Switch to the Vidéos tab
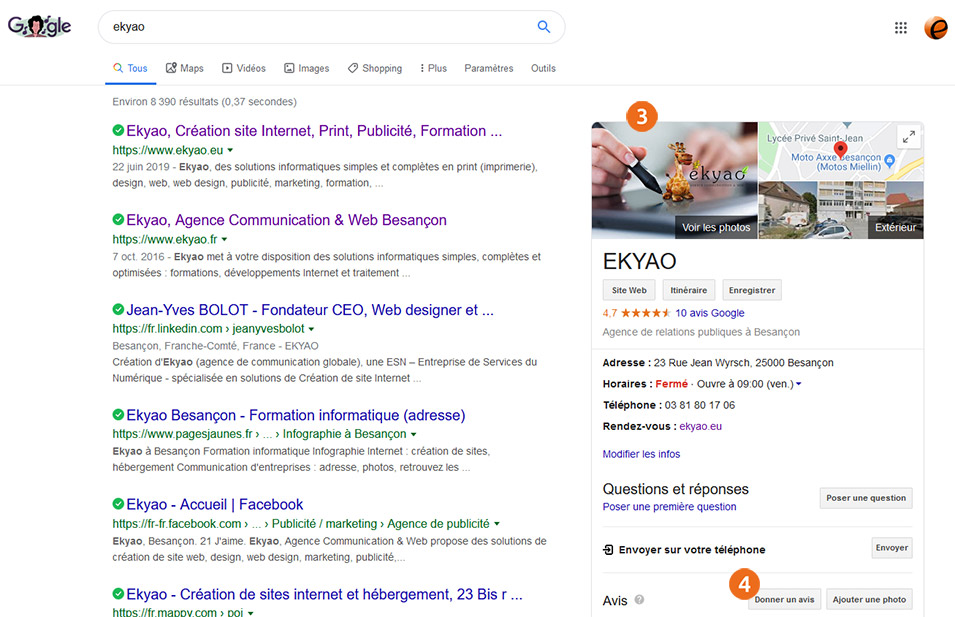The height and width of the screenshot is (617, 955). click(244, 68)
